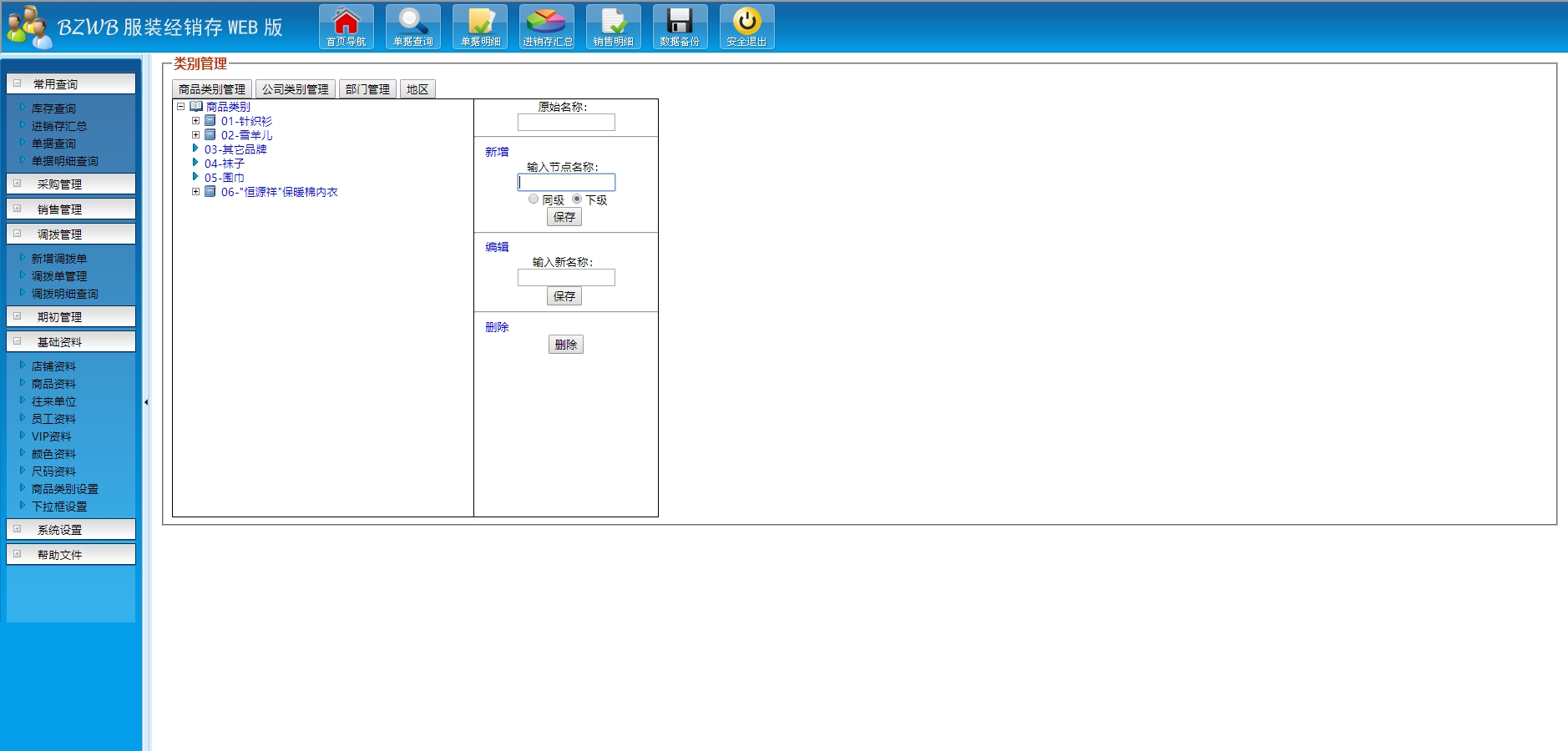Select the 下级 radio button

point(577,199)
